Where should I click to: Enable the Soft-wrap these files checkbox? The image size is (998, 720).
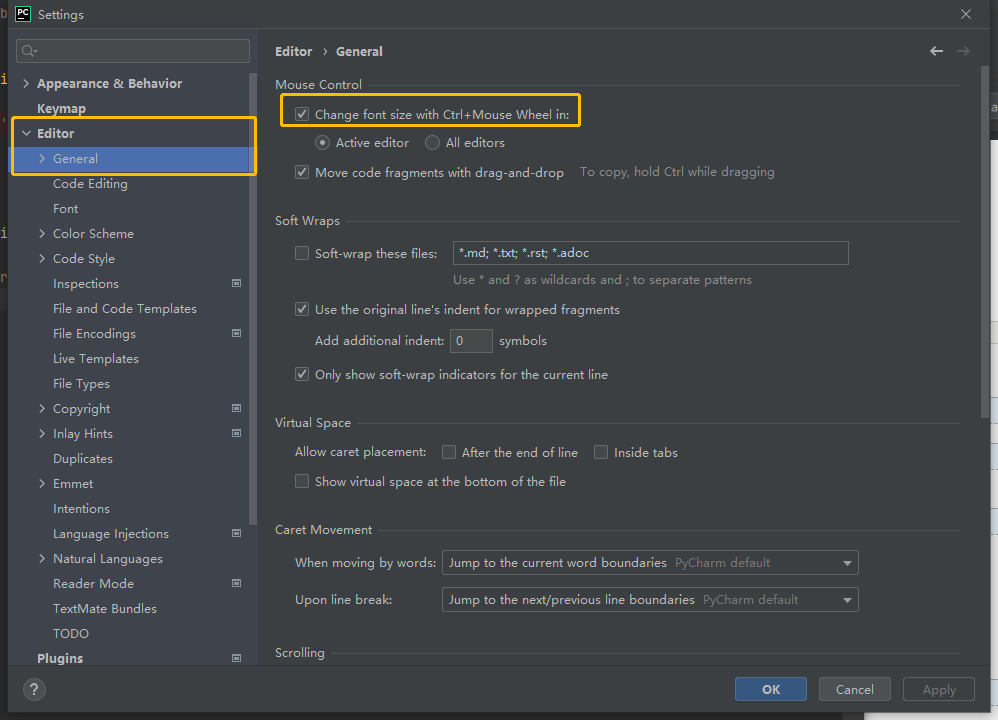pos(302,254)
